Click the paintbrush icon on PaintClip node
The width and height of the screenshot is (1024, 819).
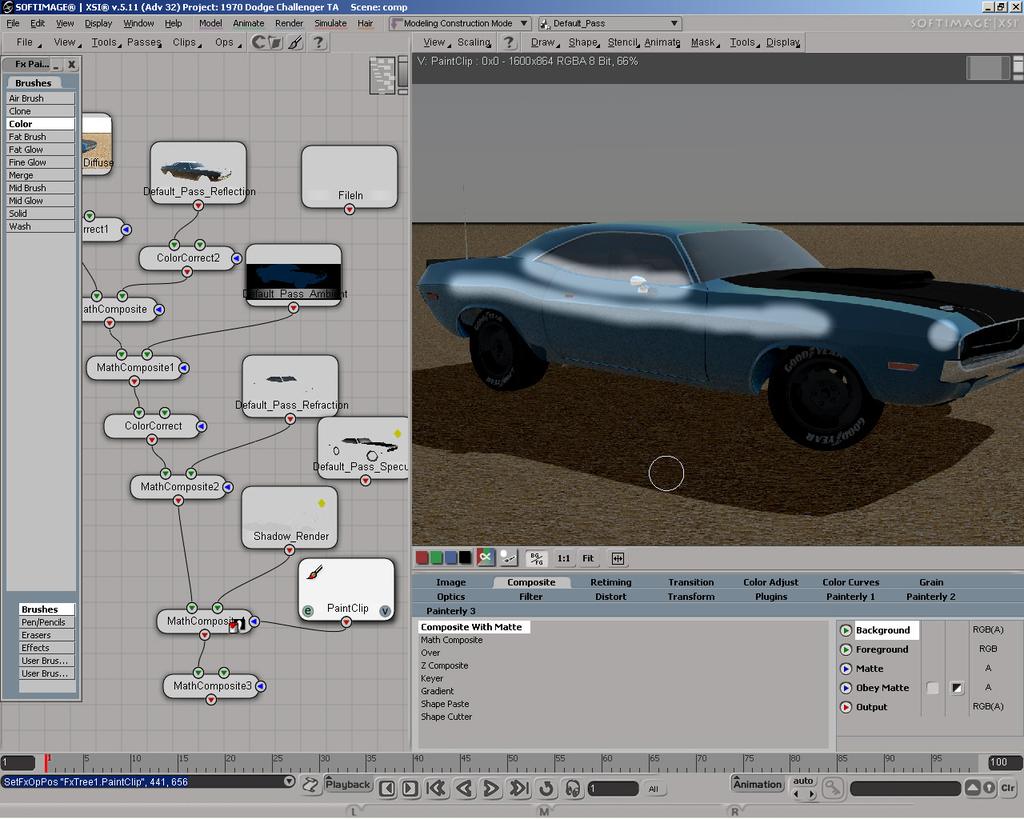(x=315, y=573)
